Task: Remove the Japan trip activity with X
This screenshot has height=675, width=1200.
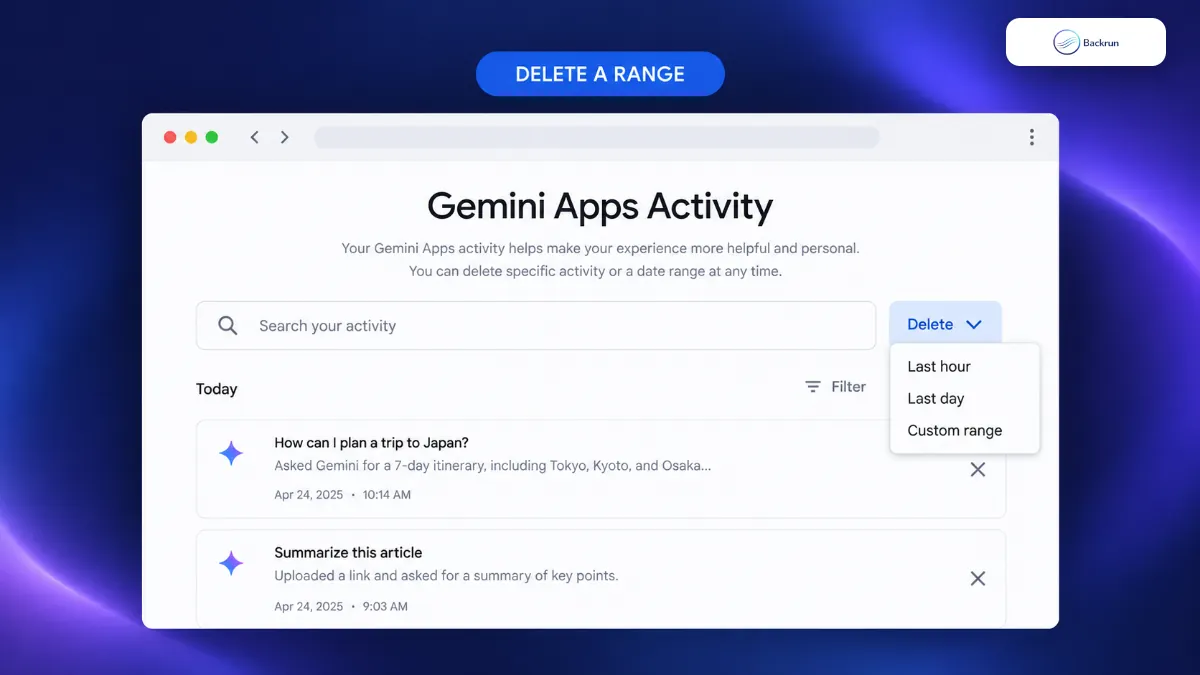Action: coord(978,469)
